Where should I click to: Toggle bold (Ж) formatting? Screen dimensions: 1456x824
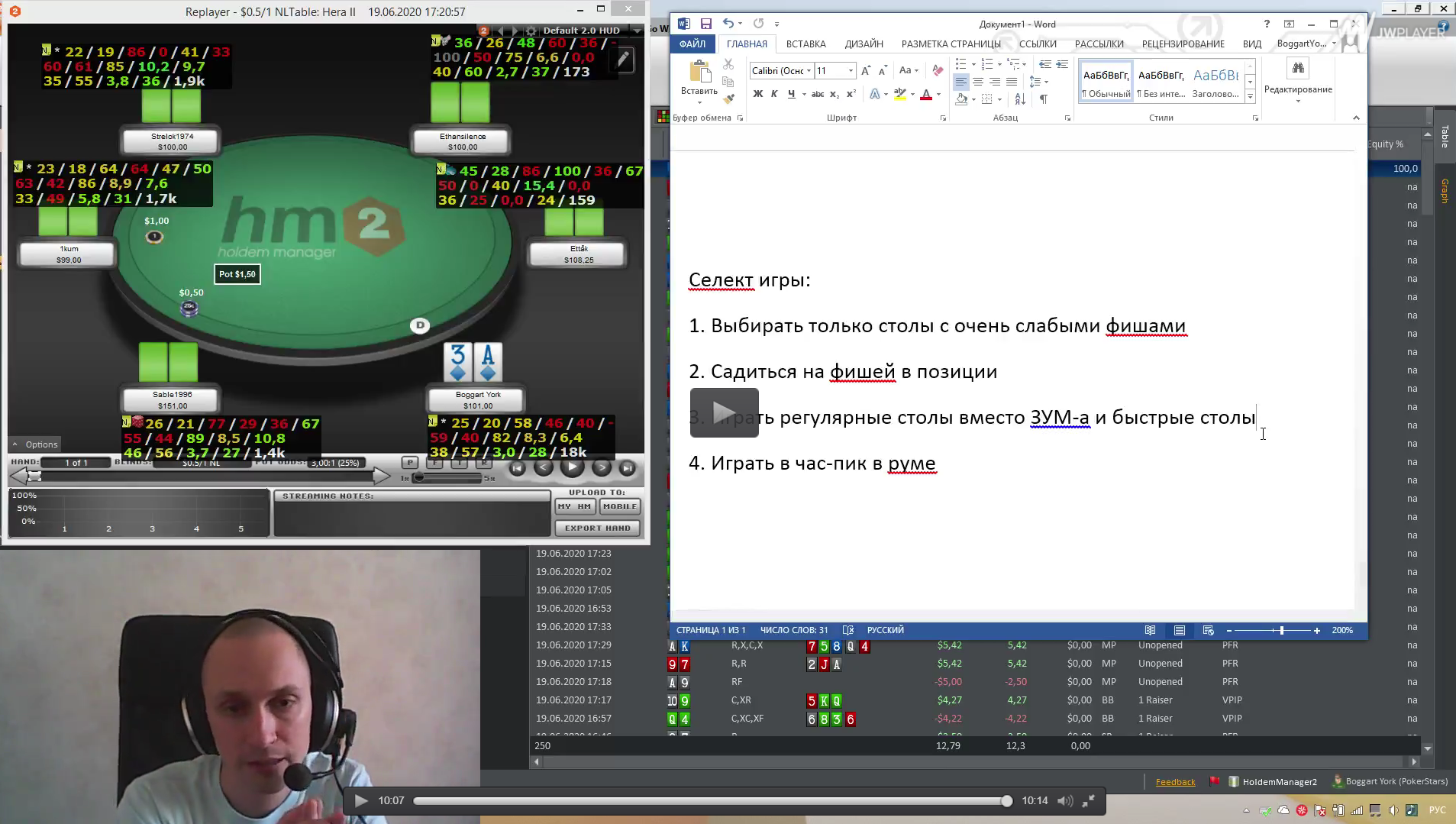coord(757,94)
